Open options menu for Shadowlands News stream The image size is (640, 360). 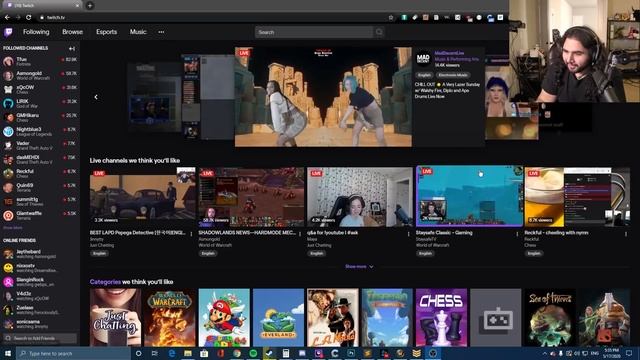300,234
